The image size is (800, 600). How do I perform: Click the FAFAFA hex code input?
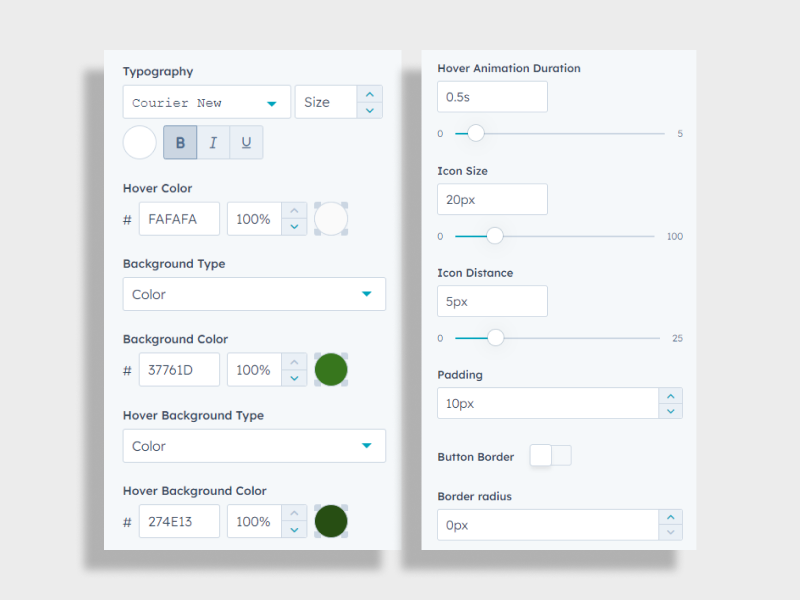pyautogui.click(x=179, y=218)
